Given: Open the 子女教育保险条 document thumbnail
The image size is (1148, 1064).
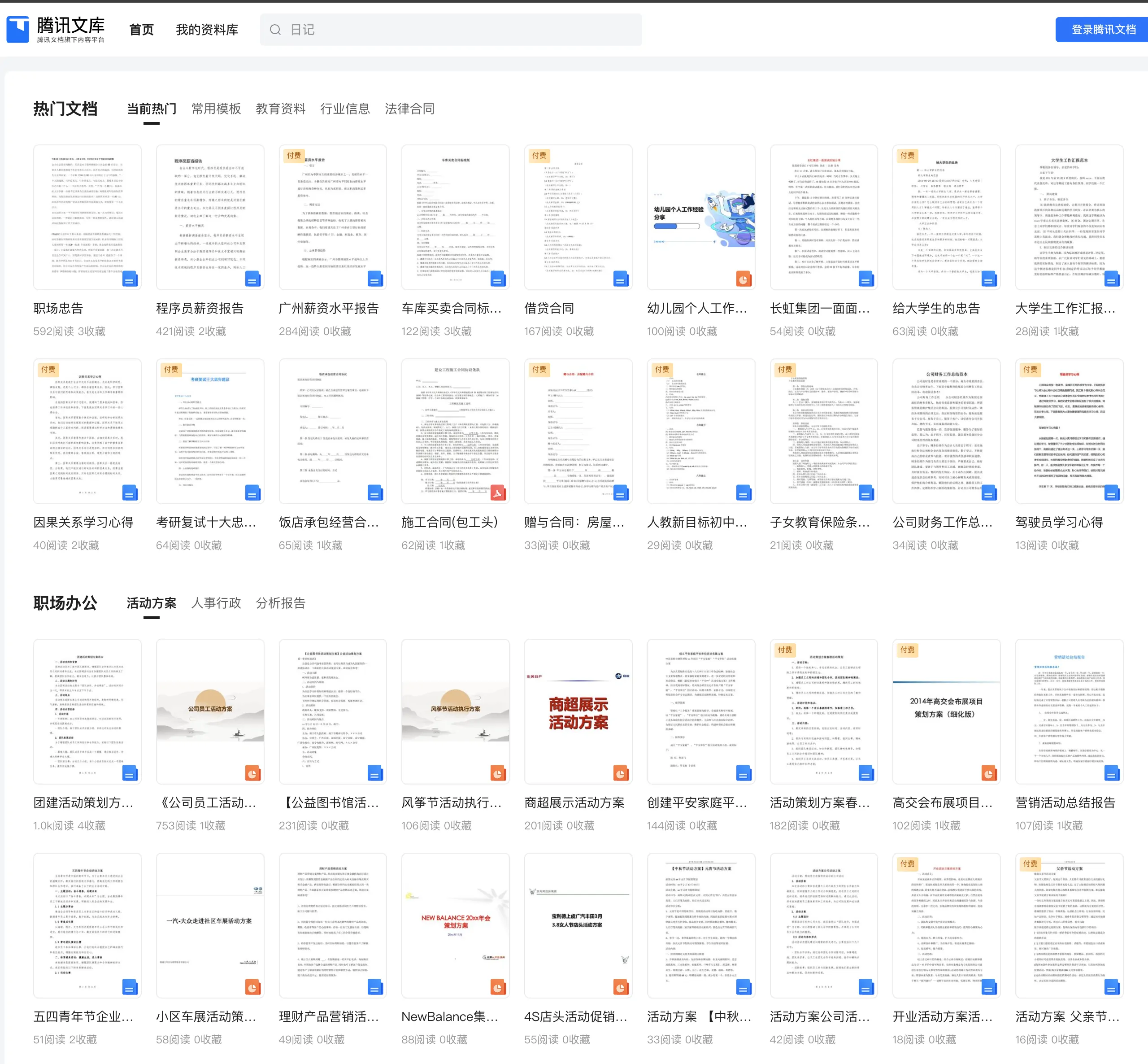Looking at the screenshot, I should pos(823,431).
